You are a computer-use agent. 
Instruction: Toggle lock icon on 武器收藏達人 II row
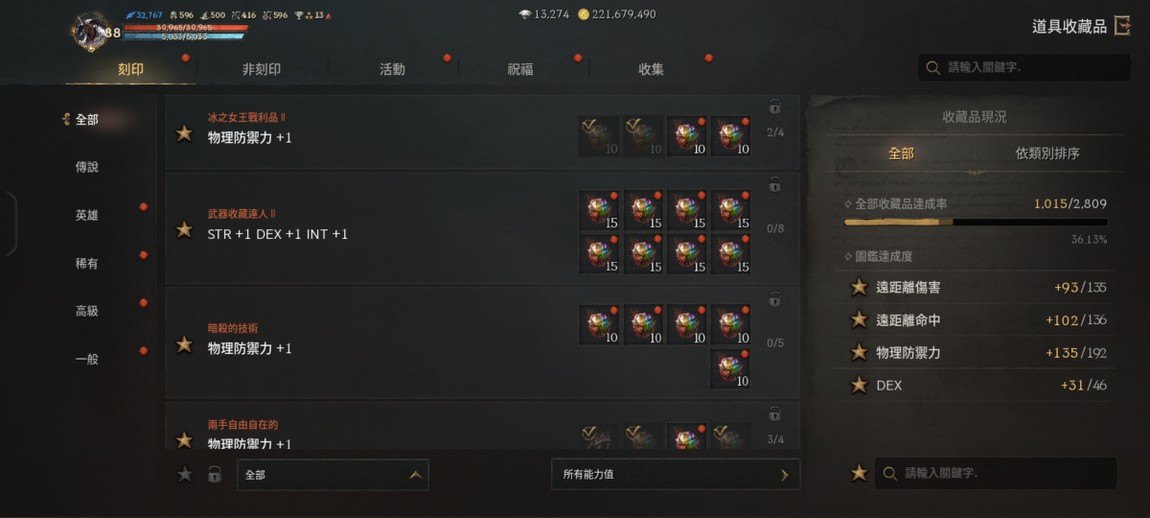[774, 184]
